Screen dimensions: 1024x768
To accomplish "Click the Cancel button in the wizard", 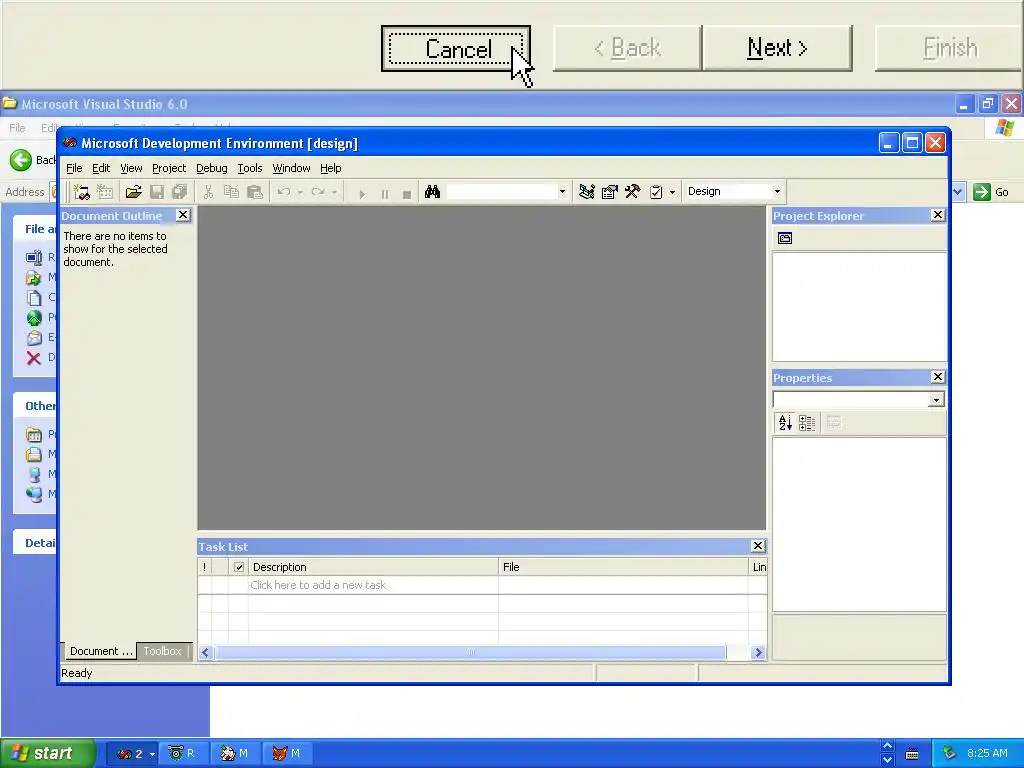I will [x=456, y=49].
